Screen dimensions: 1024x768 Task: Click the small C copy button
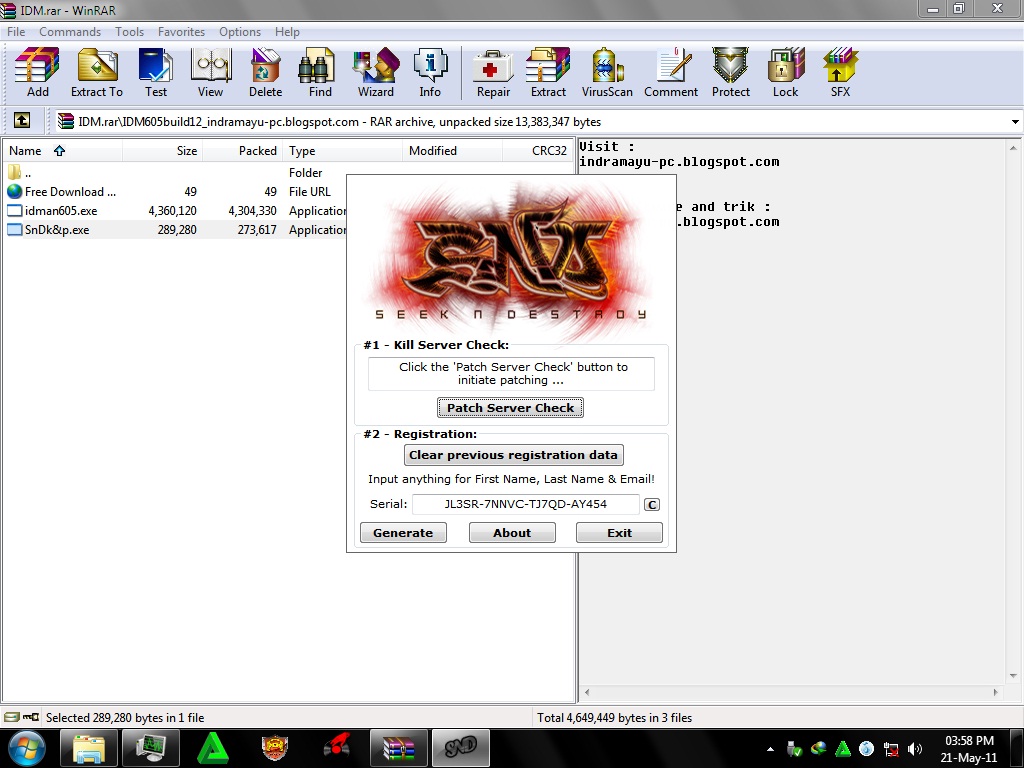click(652, 504)
